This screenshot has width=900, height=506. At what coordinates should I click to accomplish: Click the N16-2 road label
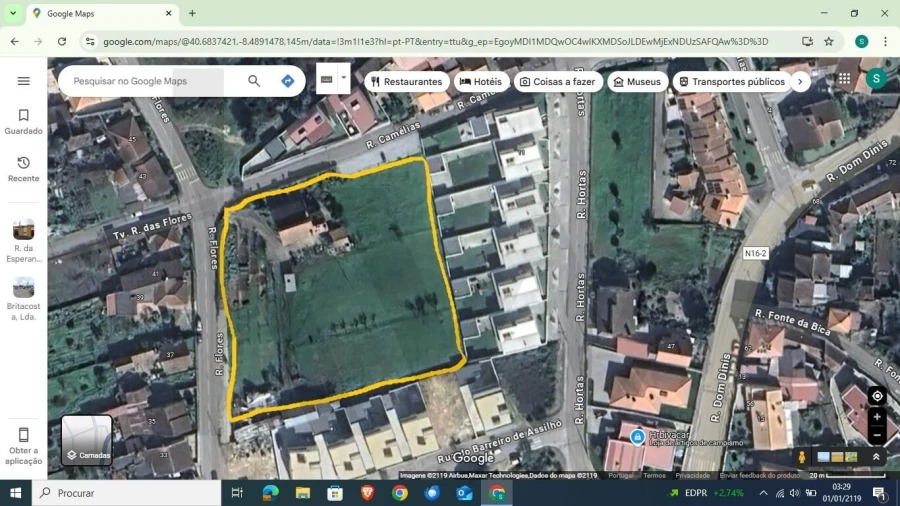[x=755, y=253]
